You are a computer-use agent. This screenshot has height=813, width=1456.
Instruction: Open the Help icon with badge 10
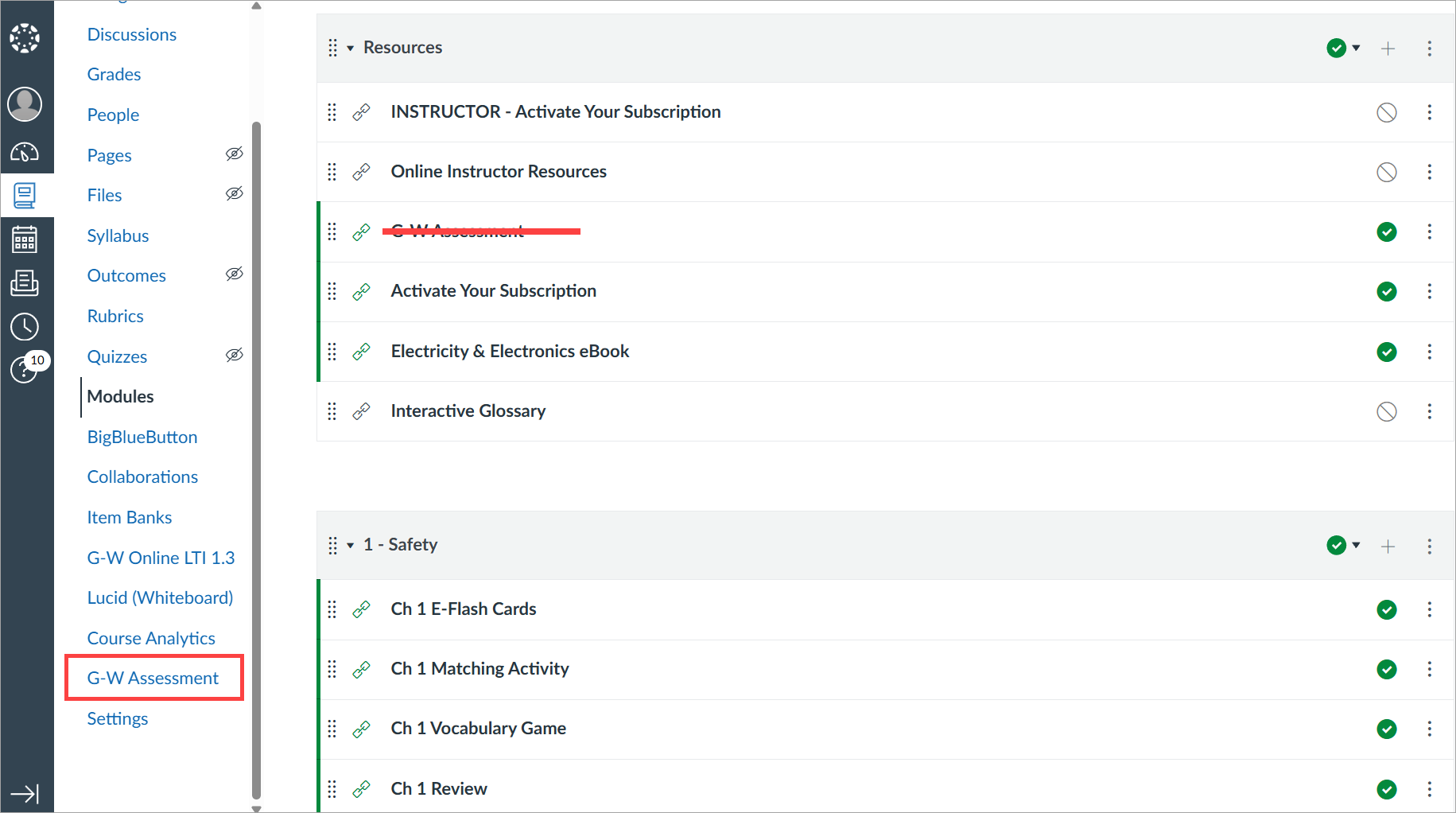click(25, 369)
